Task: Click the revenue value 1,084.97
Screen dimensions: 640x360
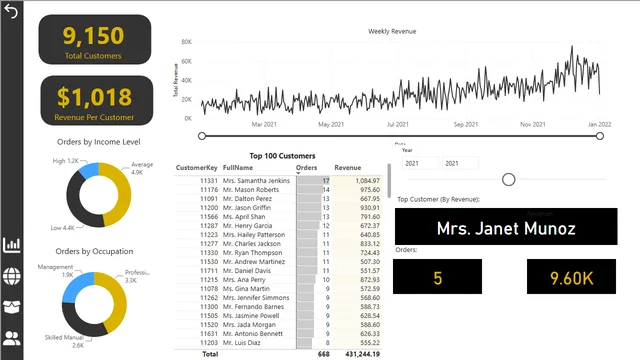Action: point(367,180)
